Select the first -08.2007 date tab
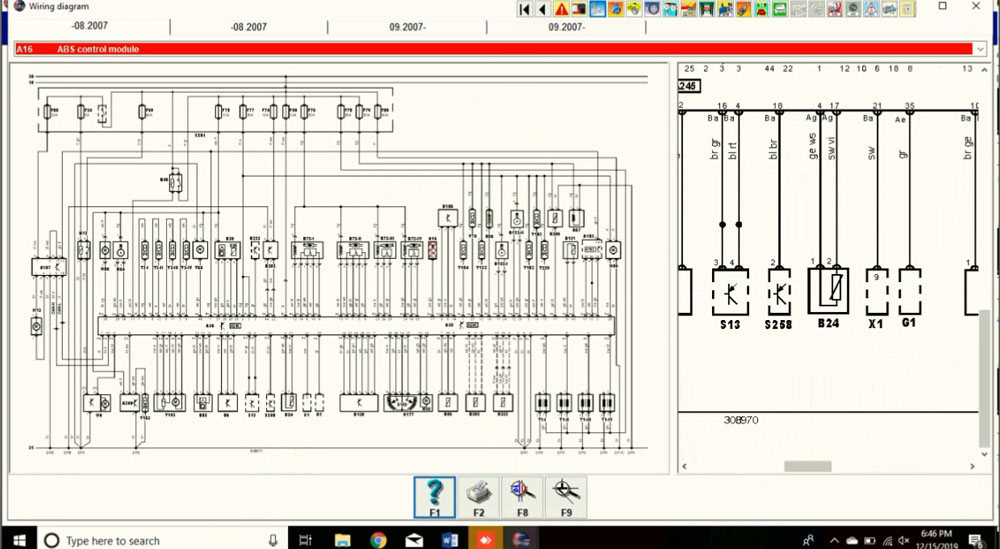 (x=90, y=26)
